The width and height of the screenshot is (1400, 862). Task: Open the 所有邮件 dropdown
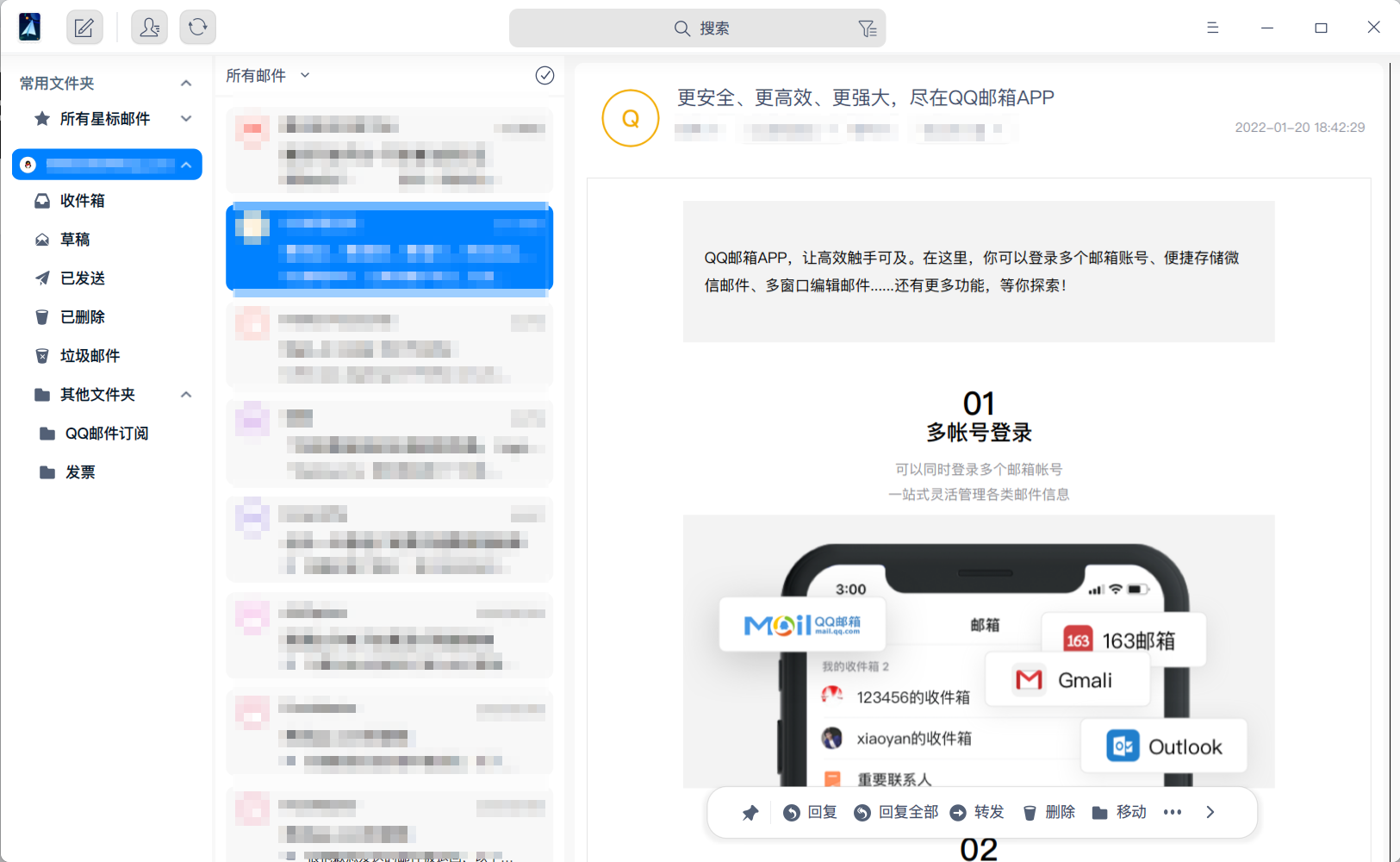click(267, 75)
